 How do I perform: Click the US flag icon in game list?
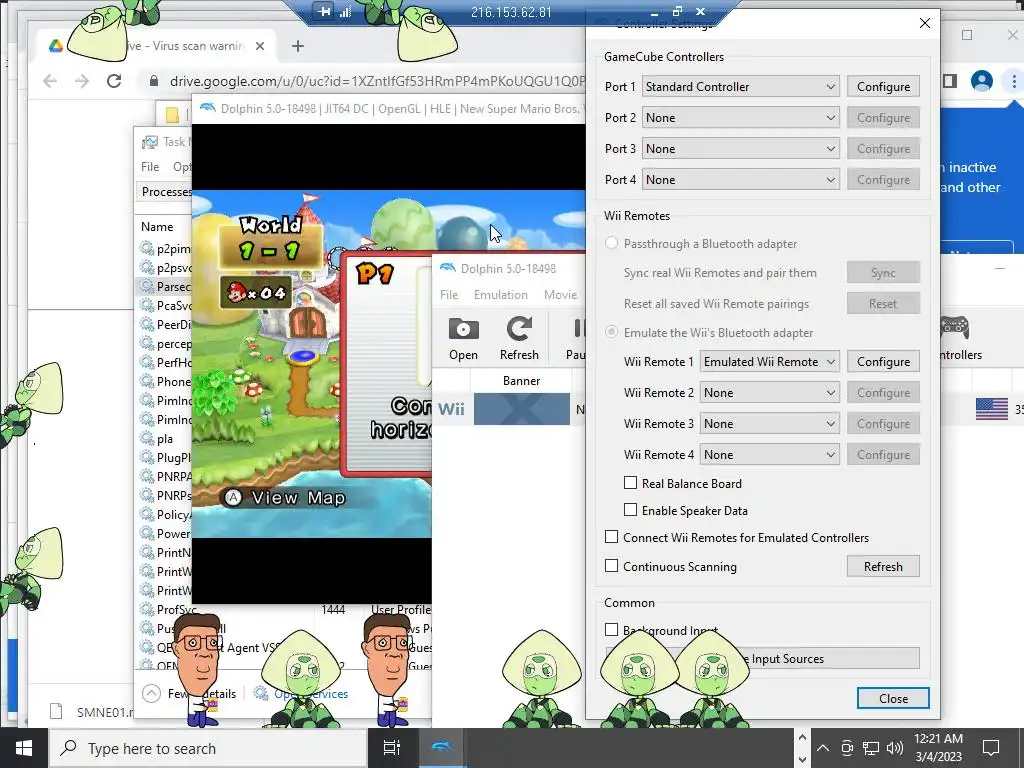pos(991,409)
